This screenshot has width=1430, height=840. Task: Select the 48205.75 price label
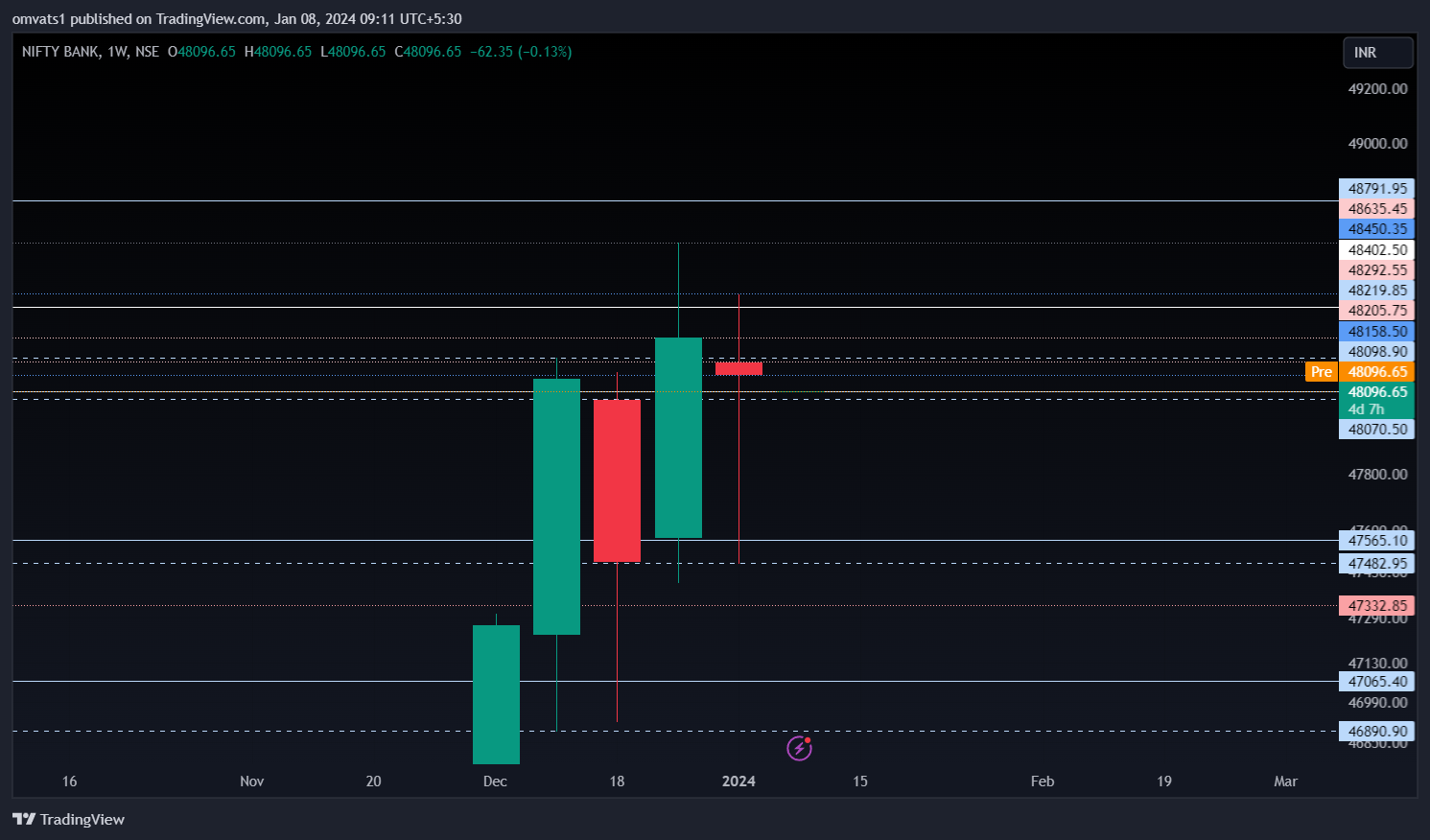[x=1376, y=311]
